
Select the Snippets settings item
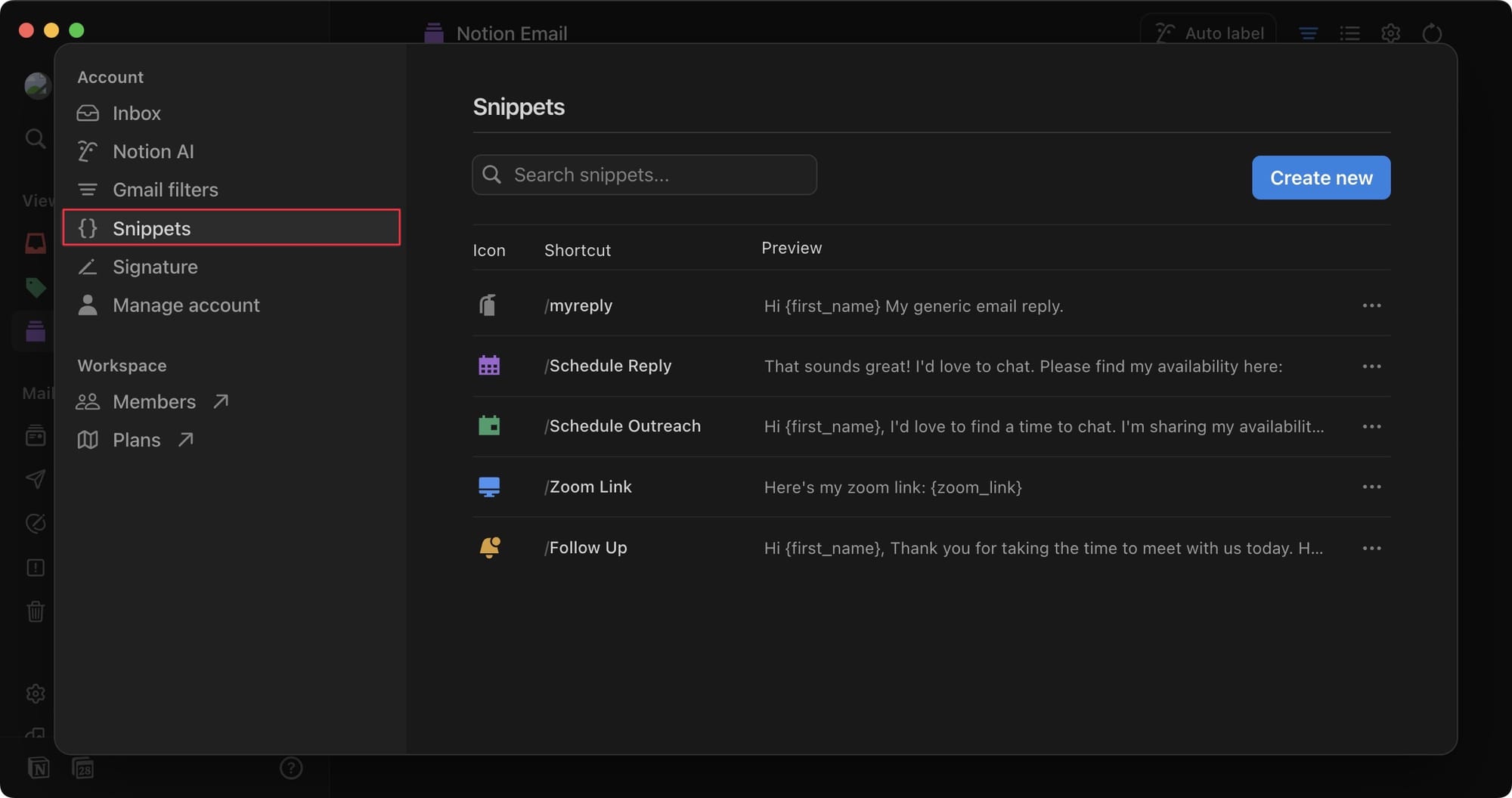231,227
